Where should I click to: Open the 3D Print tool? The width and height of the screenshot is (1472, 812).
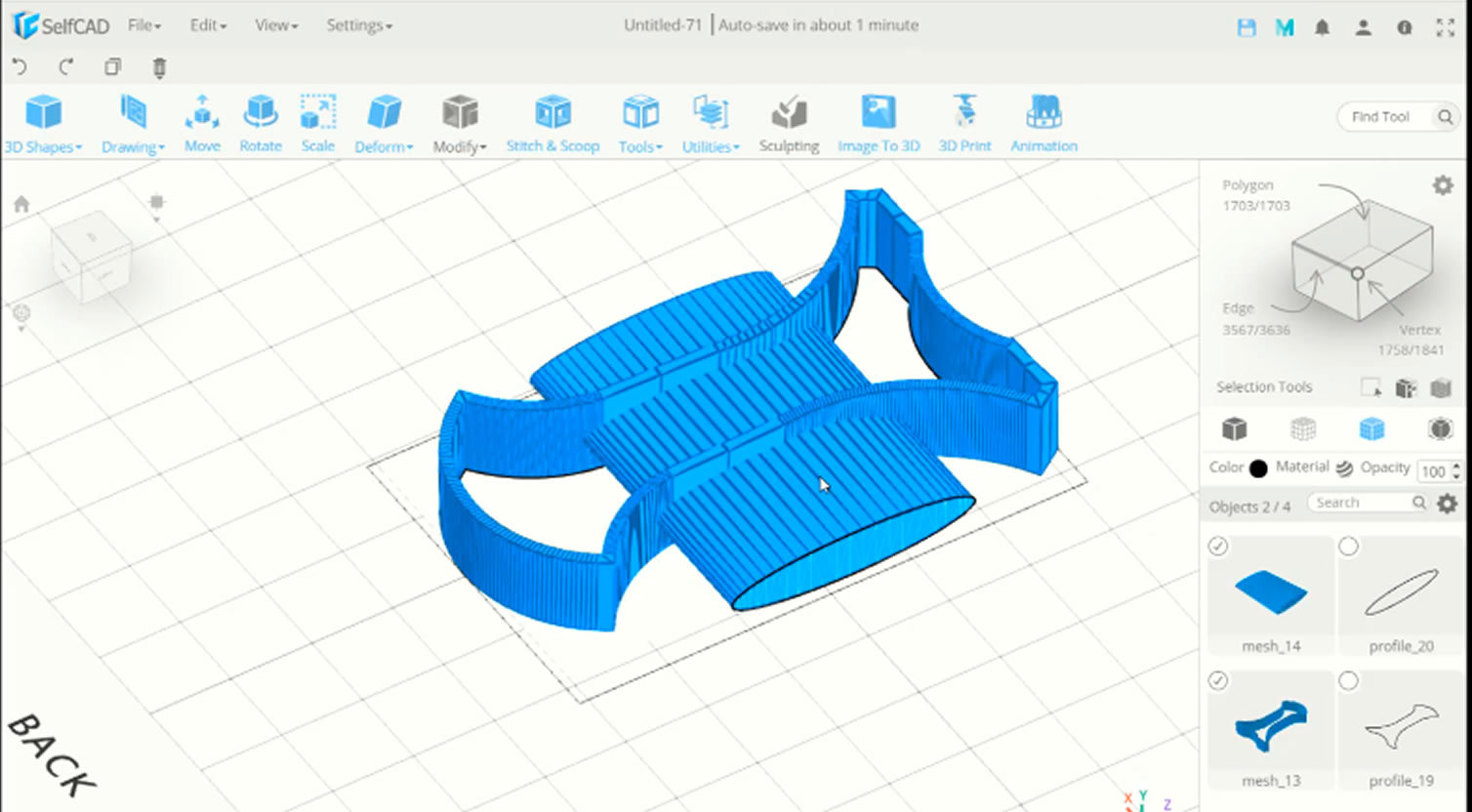pyautogui.click(x=964, y=124)
